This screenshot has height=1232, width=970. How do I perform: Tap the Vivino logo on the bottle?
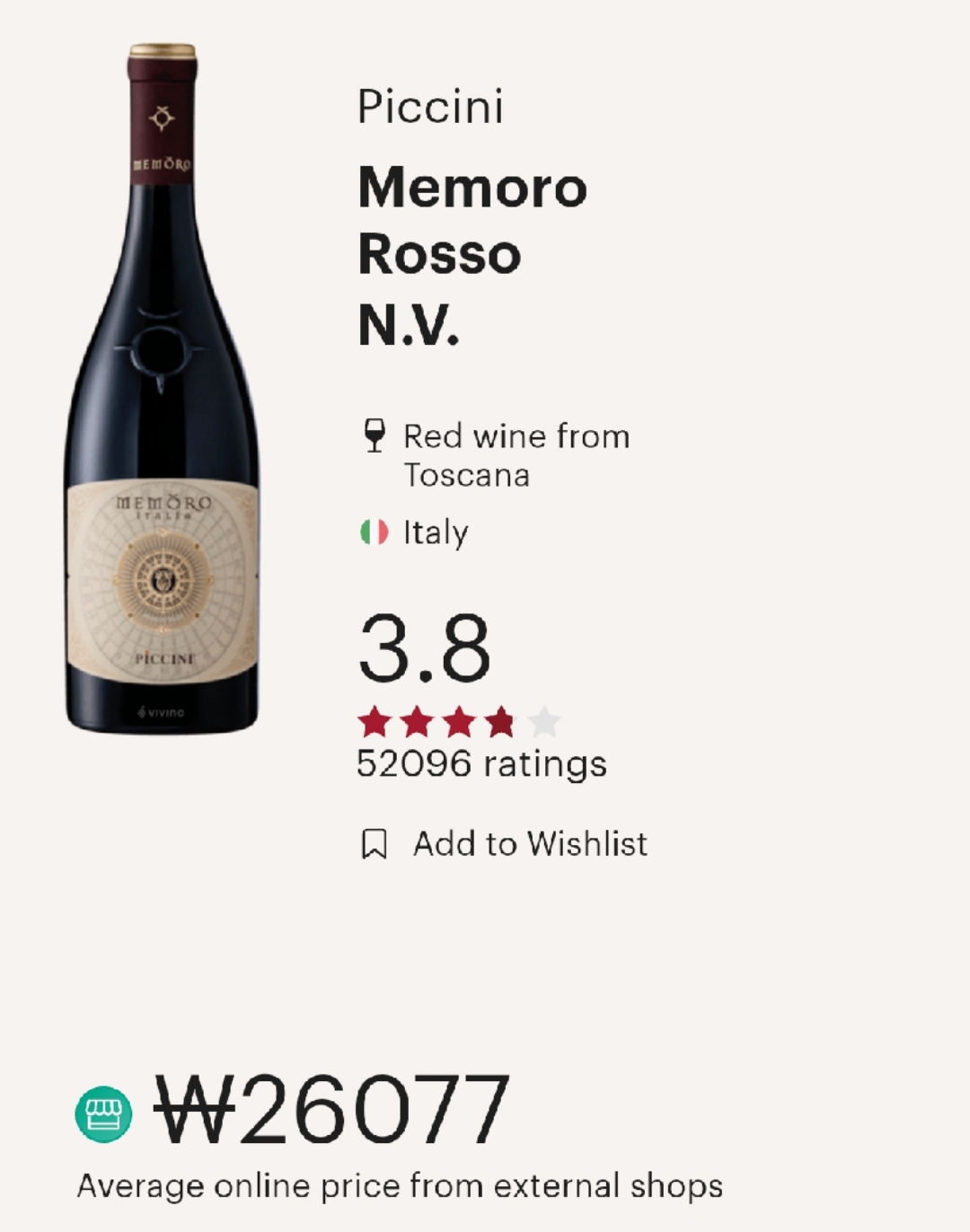click(161, 712)
